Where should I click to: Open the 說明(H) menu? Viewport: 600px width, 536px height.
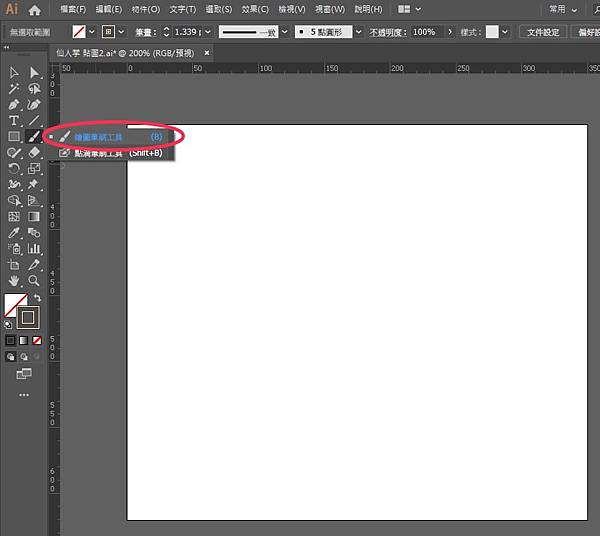[368, 9]
